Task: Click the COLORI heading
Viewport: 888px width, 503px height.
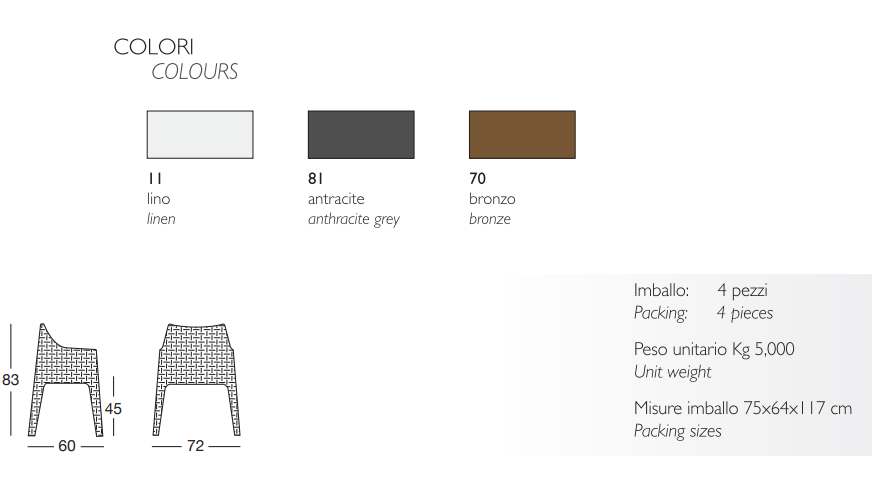Action: [x=153, y=47]
